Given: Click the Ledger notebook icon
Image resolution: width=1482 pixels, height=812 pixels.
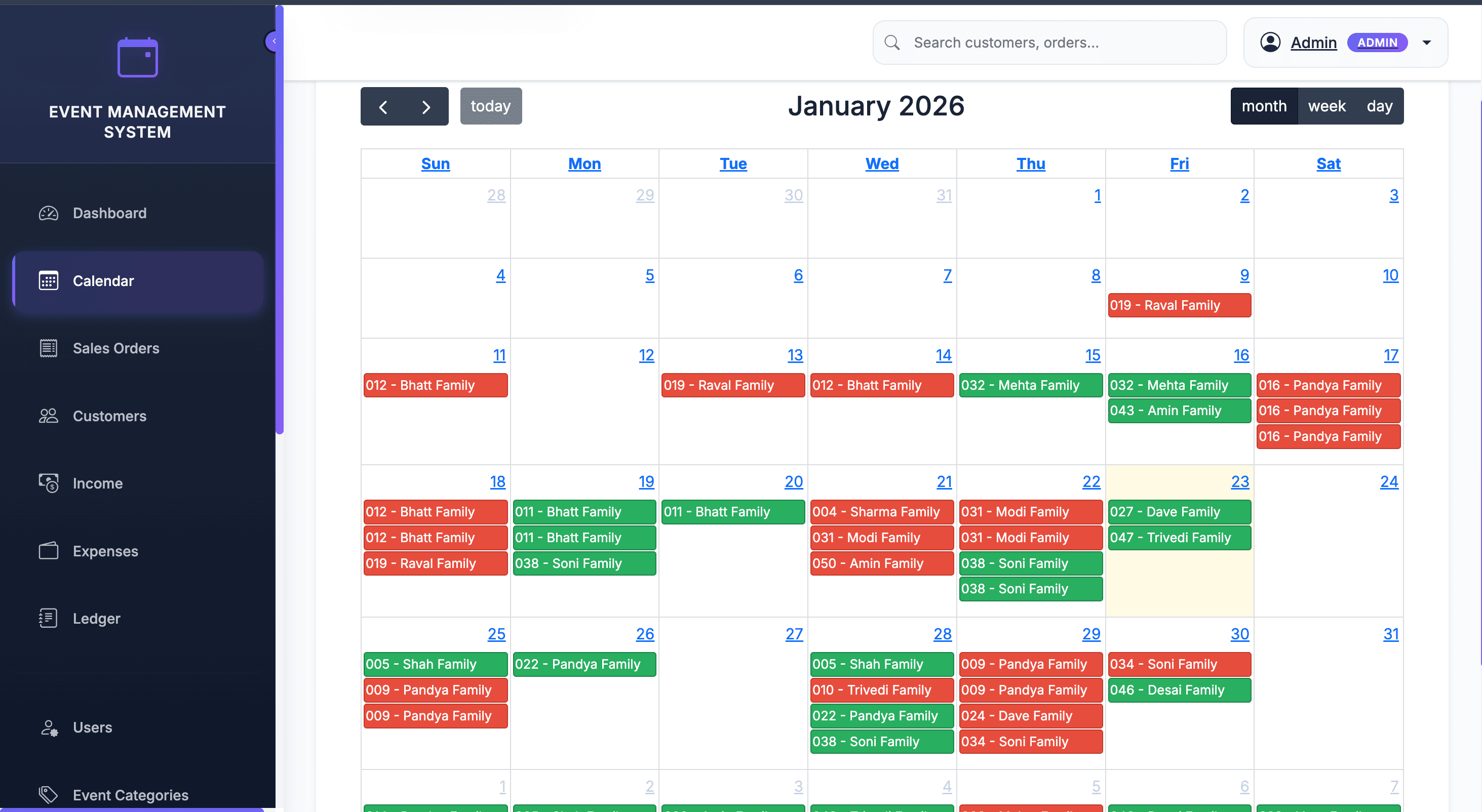Looking at the screenshot, I should point(48,619).
